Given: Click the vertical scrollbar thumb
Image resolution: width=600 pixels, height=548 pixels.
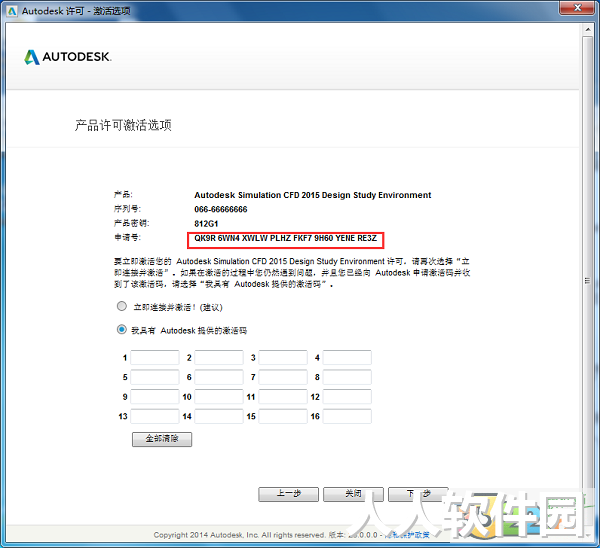Looking at the screenshot, I should pos(588,281).
